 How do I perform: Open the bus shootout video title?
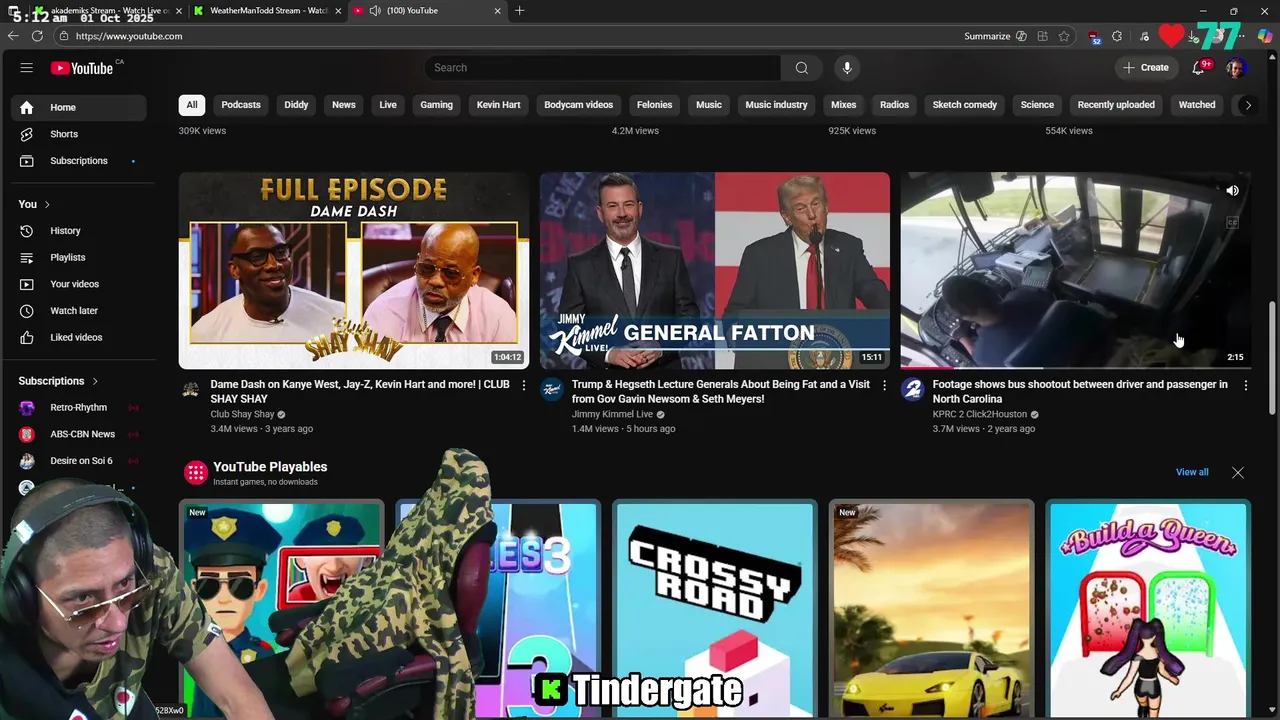1080,392
